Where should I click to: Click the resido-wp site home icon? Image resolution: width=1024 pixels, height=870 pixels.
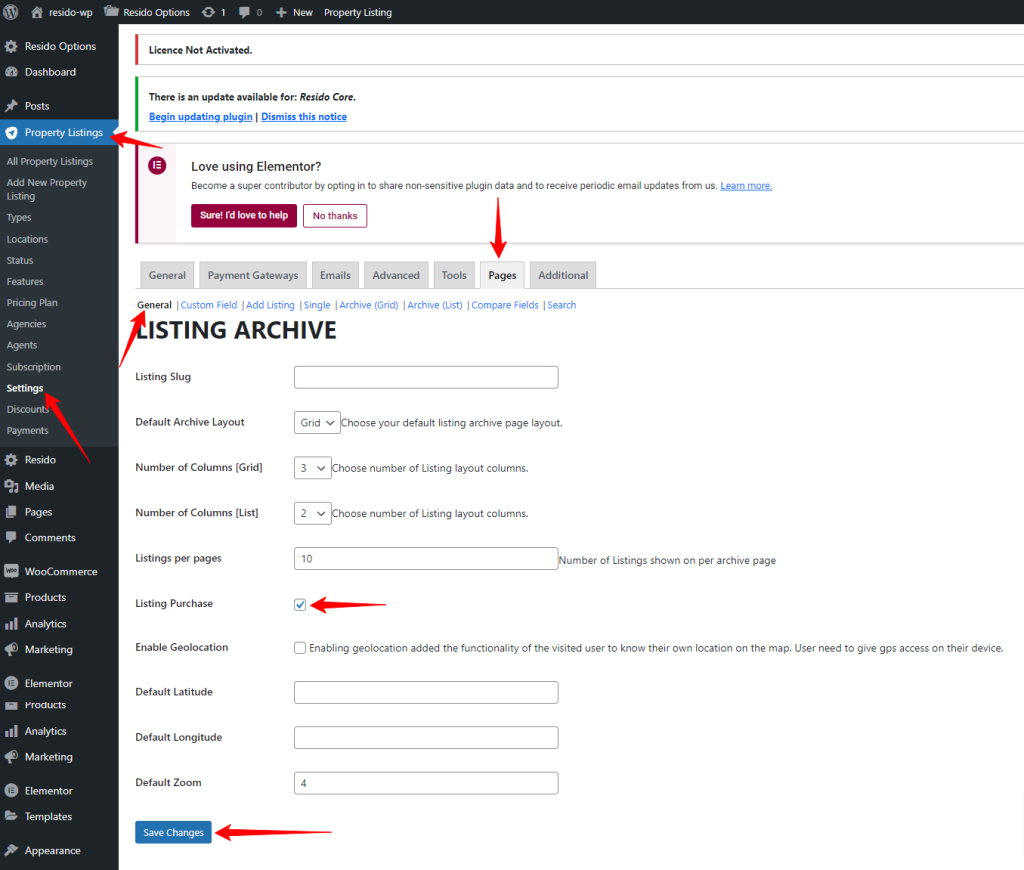(x=36, y=12)
